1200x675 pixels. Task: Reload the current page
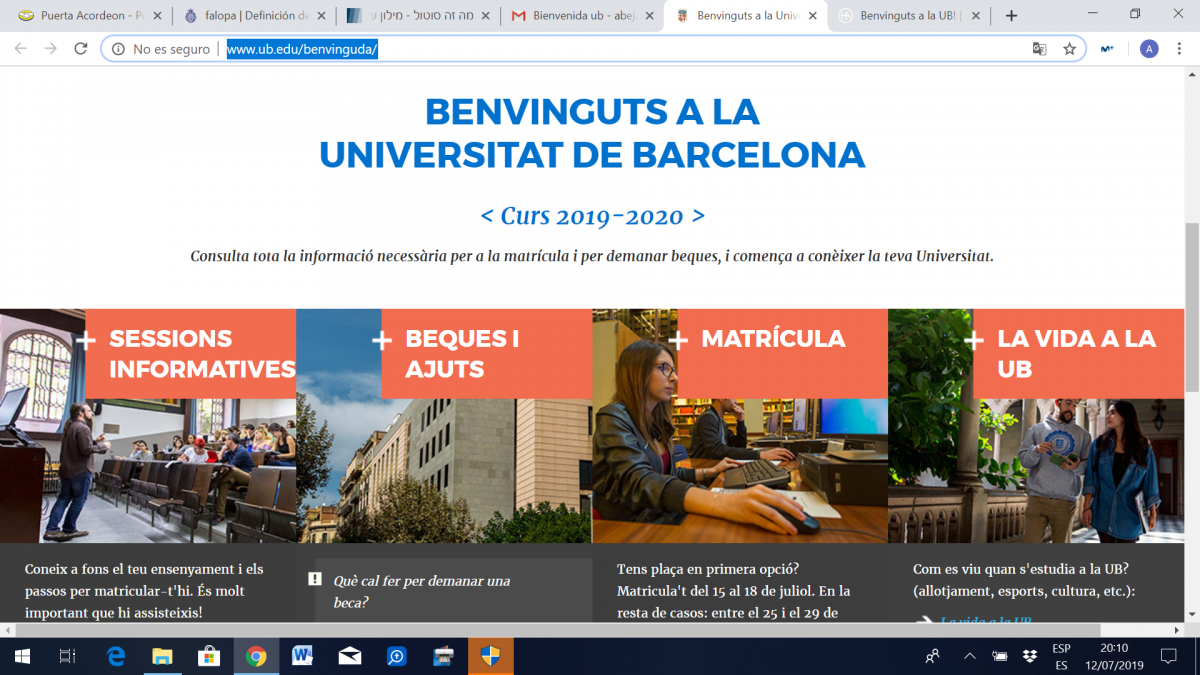click(81, 48)
